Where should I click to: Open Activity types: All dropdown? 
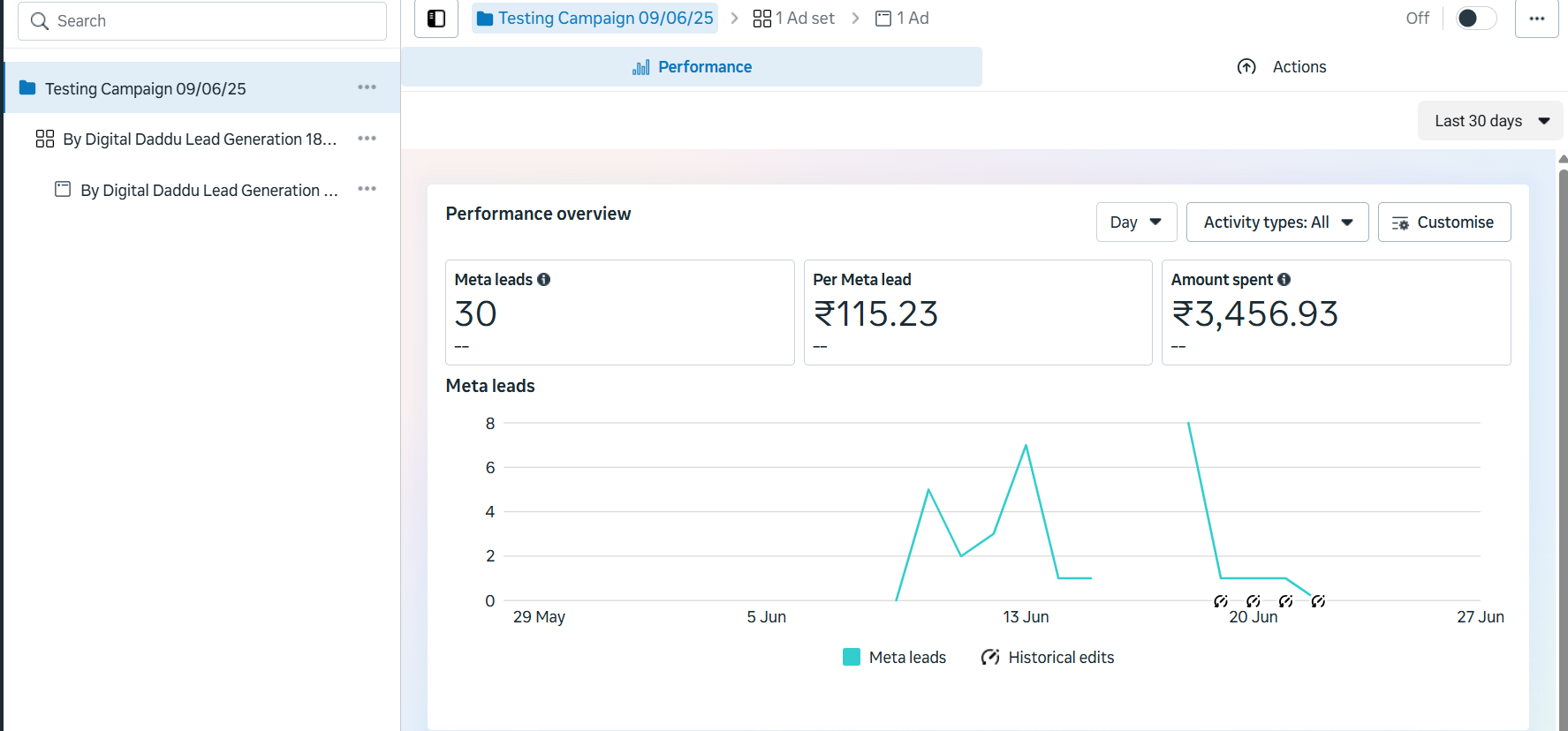pos(1277,222)
